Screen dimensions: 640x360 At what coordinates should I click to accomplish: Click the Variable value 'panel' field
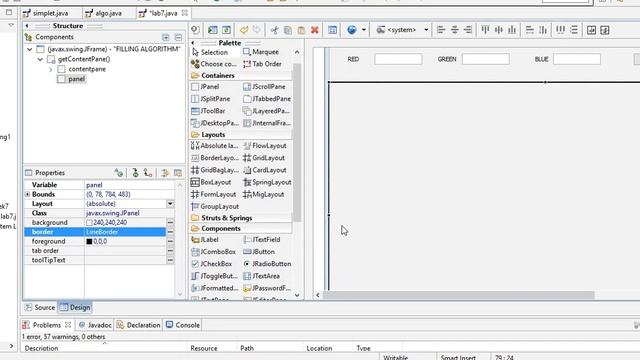[x=129, y=185]
